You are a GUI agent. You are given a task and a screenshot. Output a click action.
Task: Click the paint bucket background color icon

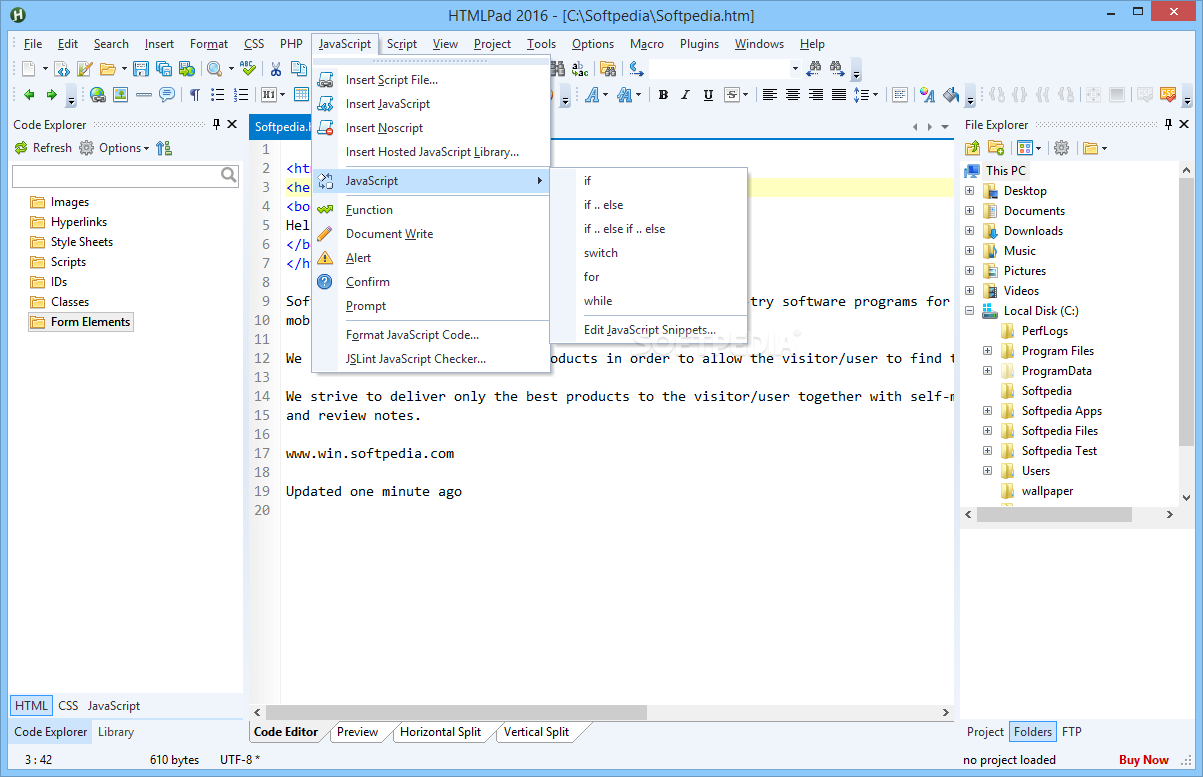(951, 95)
